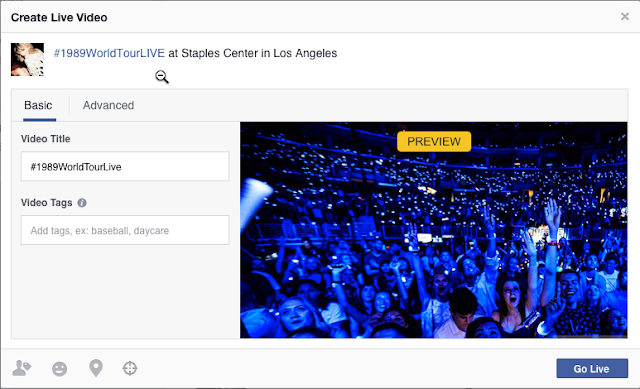
Task: Click the zoom-out magnifier icon under the hashtag
Action: (x=162, y=77)
